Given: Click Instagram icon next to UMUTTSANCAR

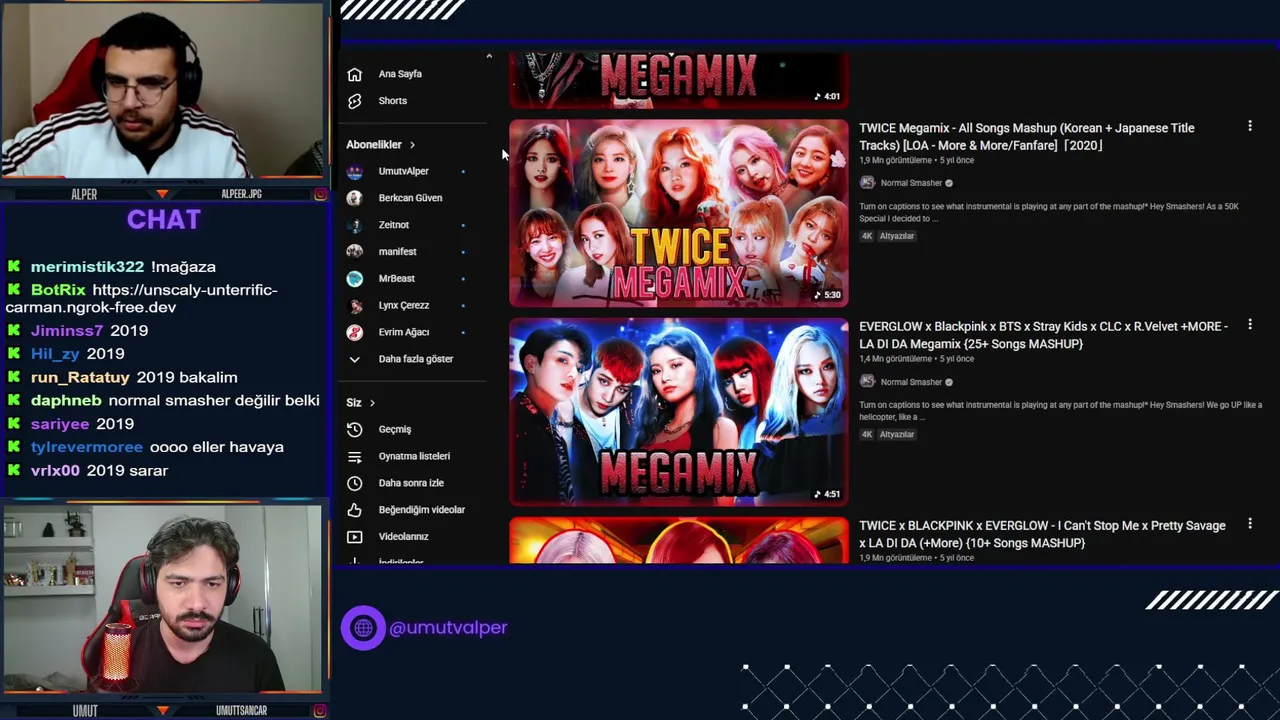Looking at the screenshot, I should pyautogui.click(x=320, y=711).
